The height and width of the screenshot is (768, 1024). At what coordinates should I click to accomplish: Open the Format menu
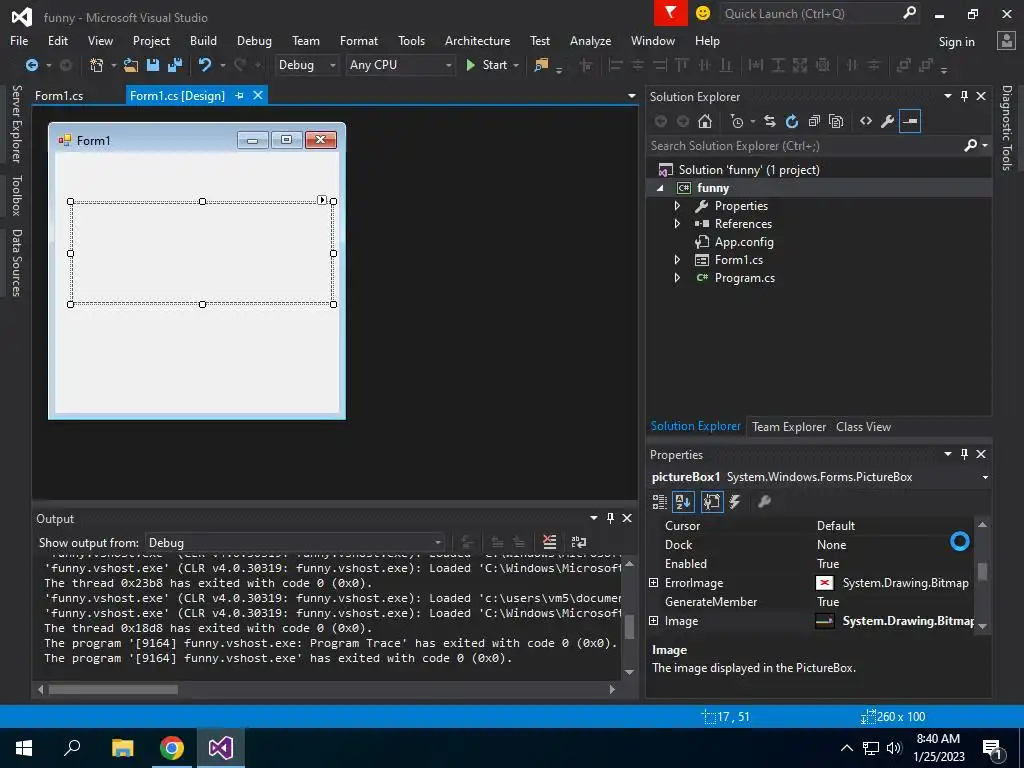[359, 40]
